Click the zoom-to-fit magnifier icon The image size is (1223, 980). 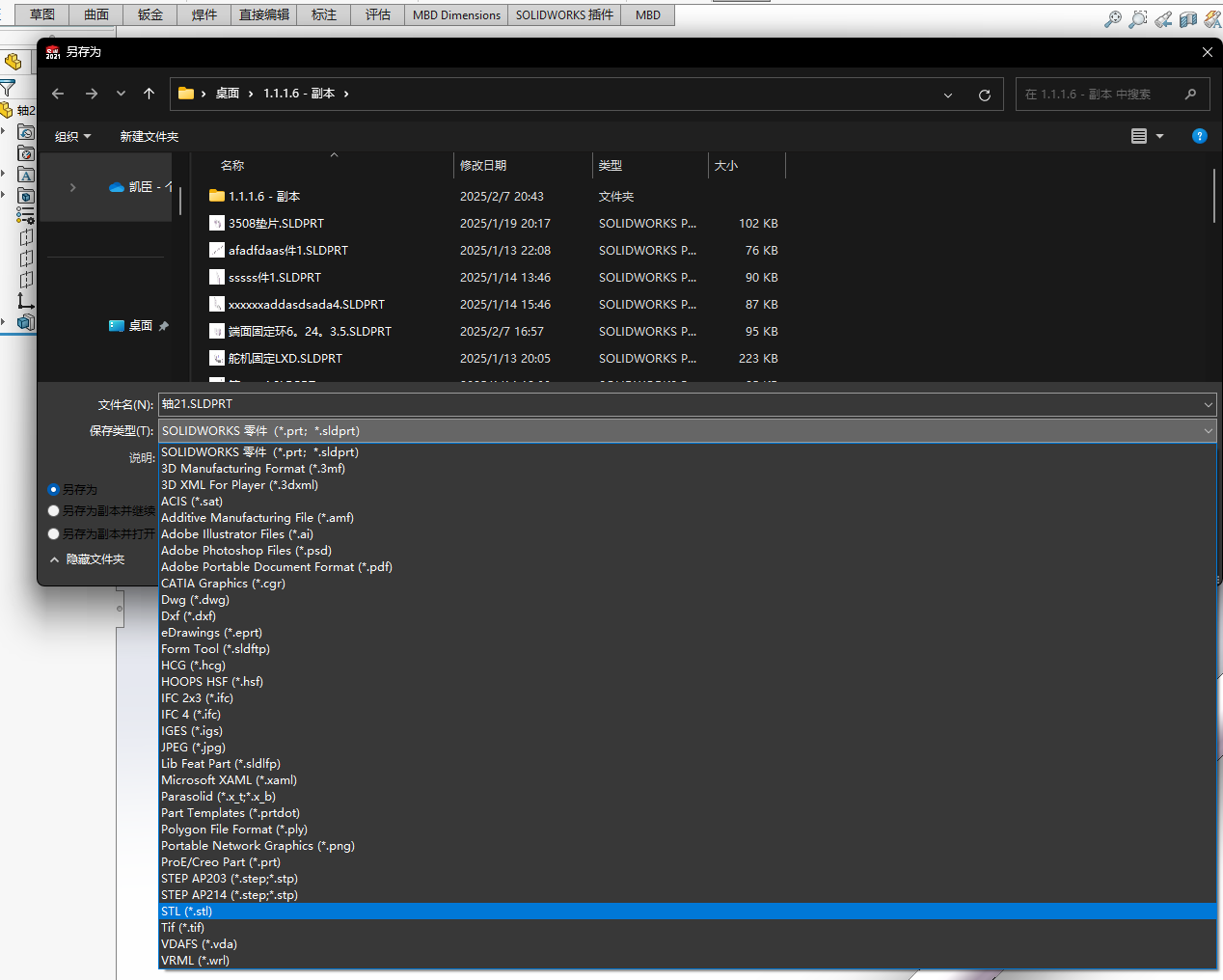tap(1112, 18)
